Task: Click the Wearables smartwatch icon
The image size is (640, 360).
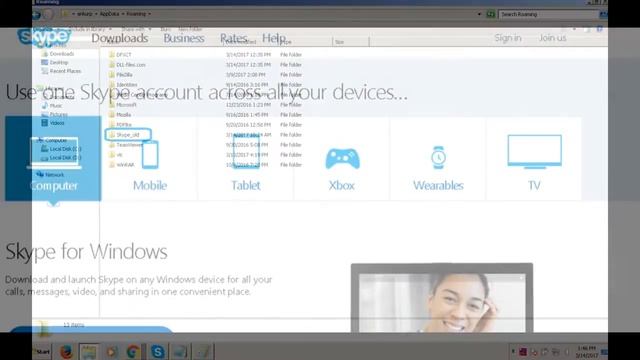Action: pos(438,157)
